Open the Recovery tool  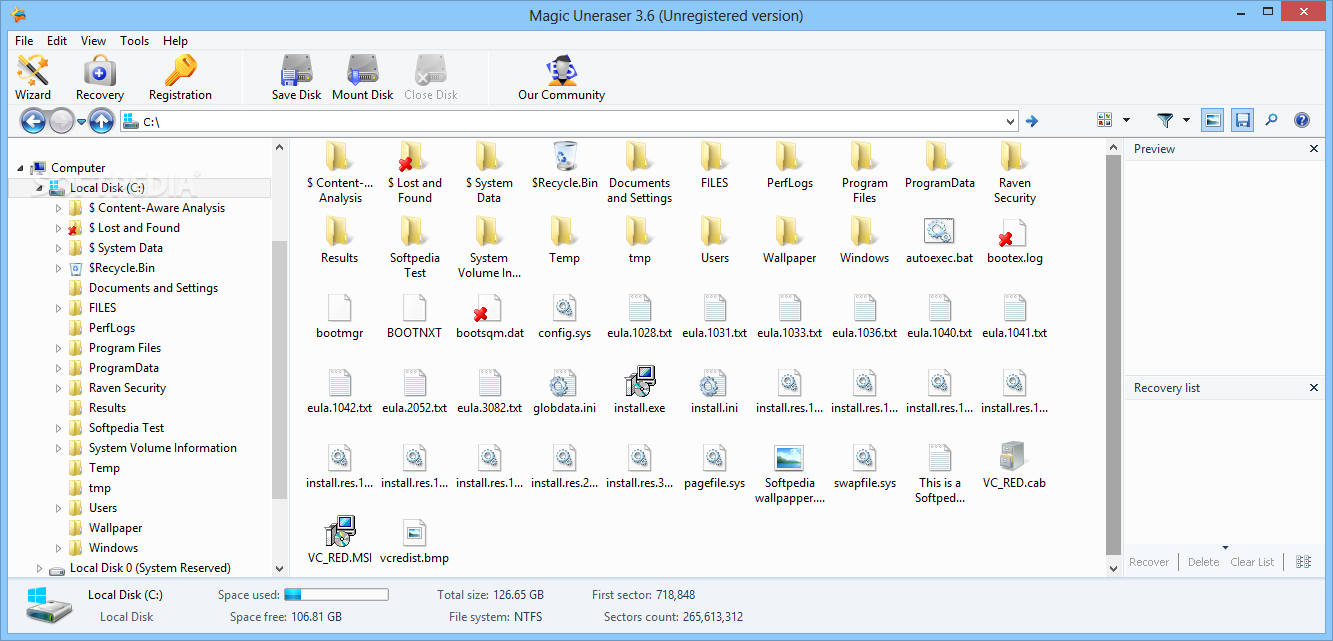pyautogui.click(x=100, y=78)
